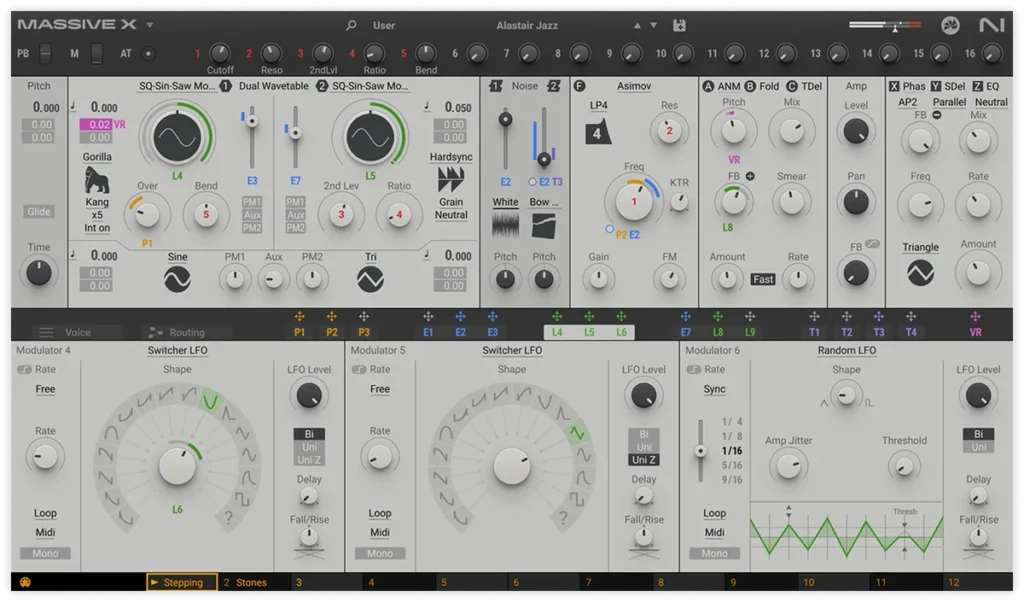Toggle the Modulator 6 Rate switch
1024x602 pixels.
[693, 370]
